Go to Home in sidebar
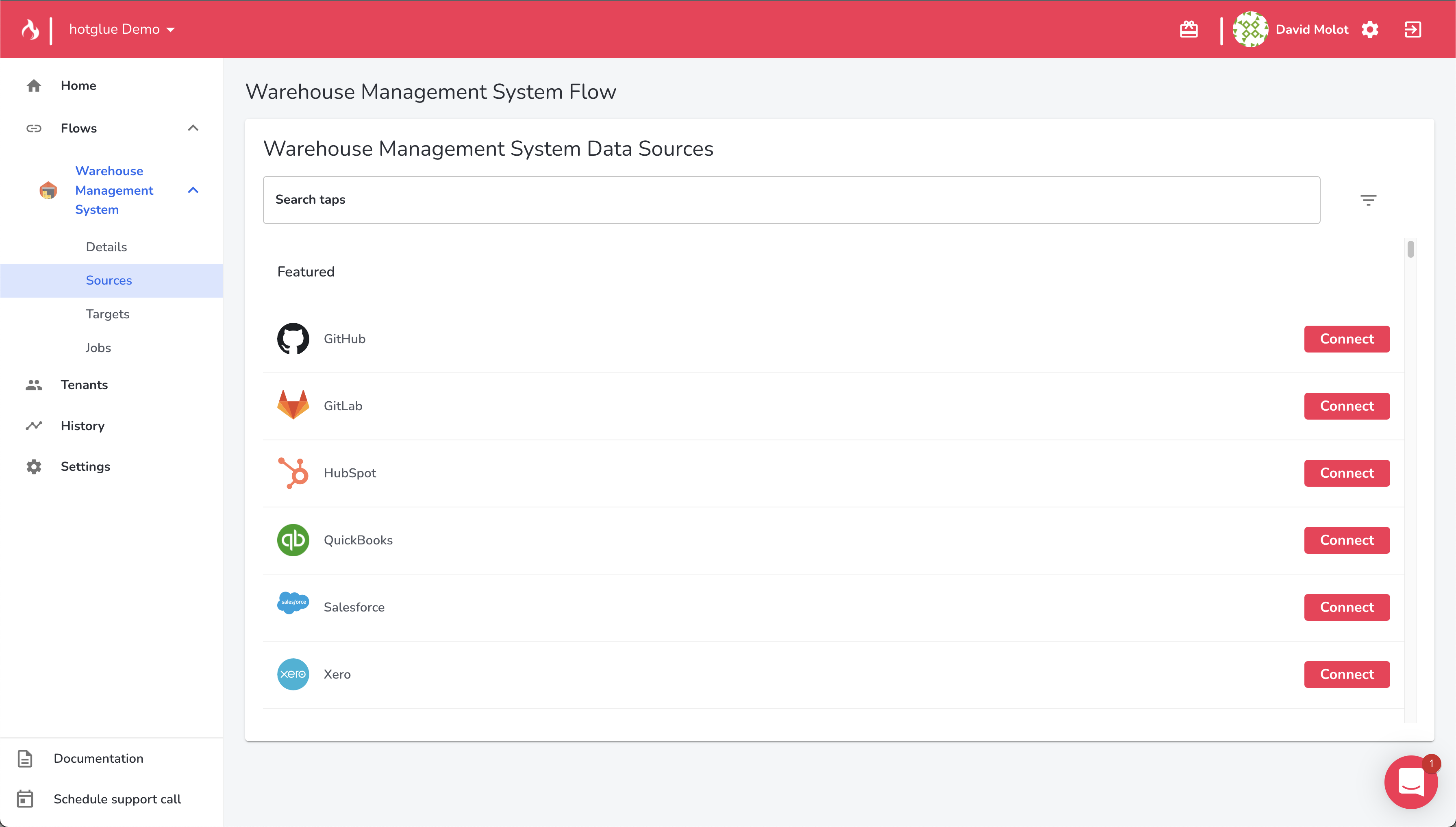Viewport: 1456px width, 827px height. pos(78,86)
